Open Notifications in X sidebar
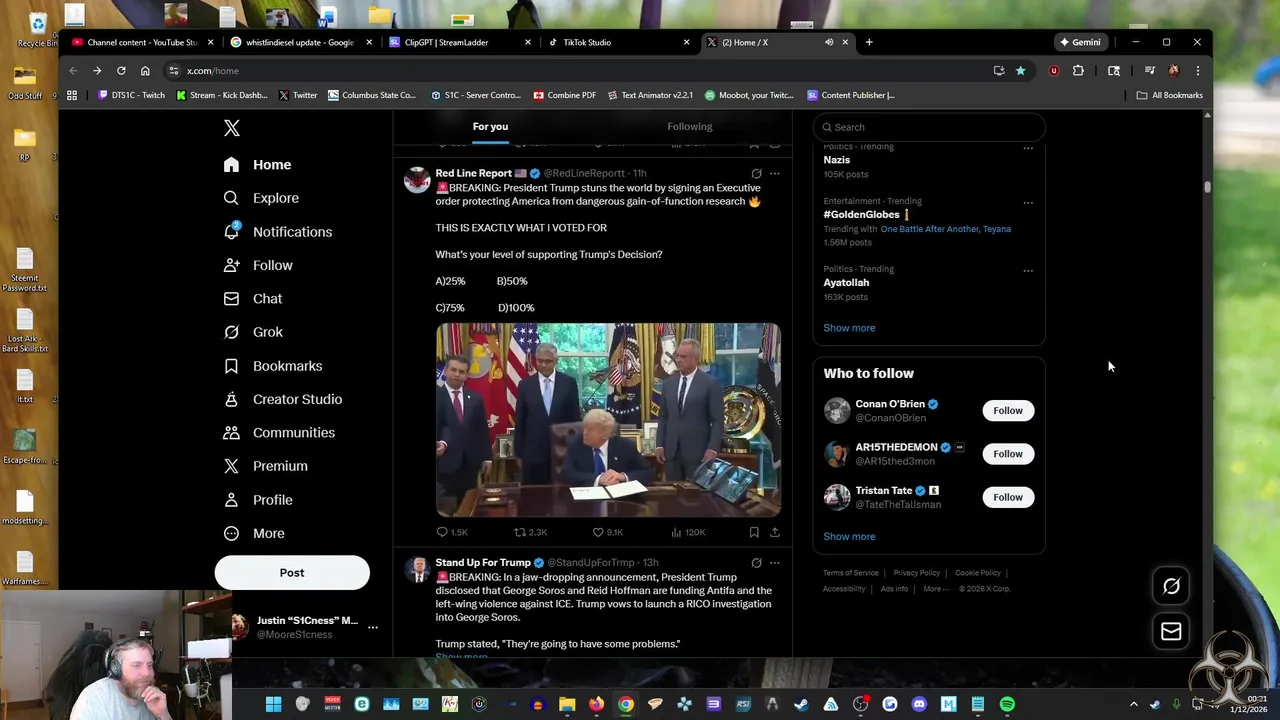1280x720 pixels. point(278,232)
